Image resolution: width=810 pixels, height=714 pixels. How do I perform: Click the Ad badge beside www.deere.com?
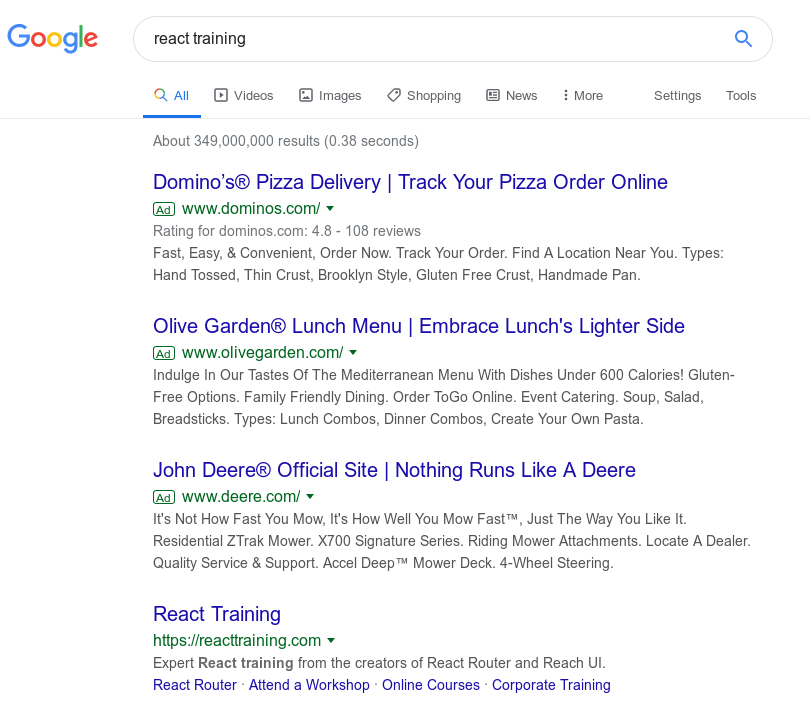(x=164, y=498)
